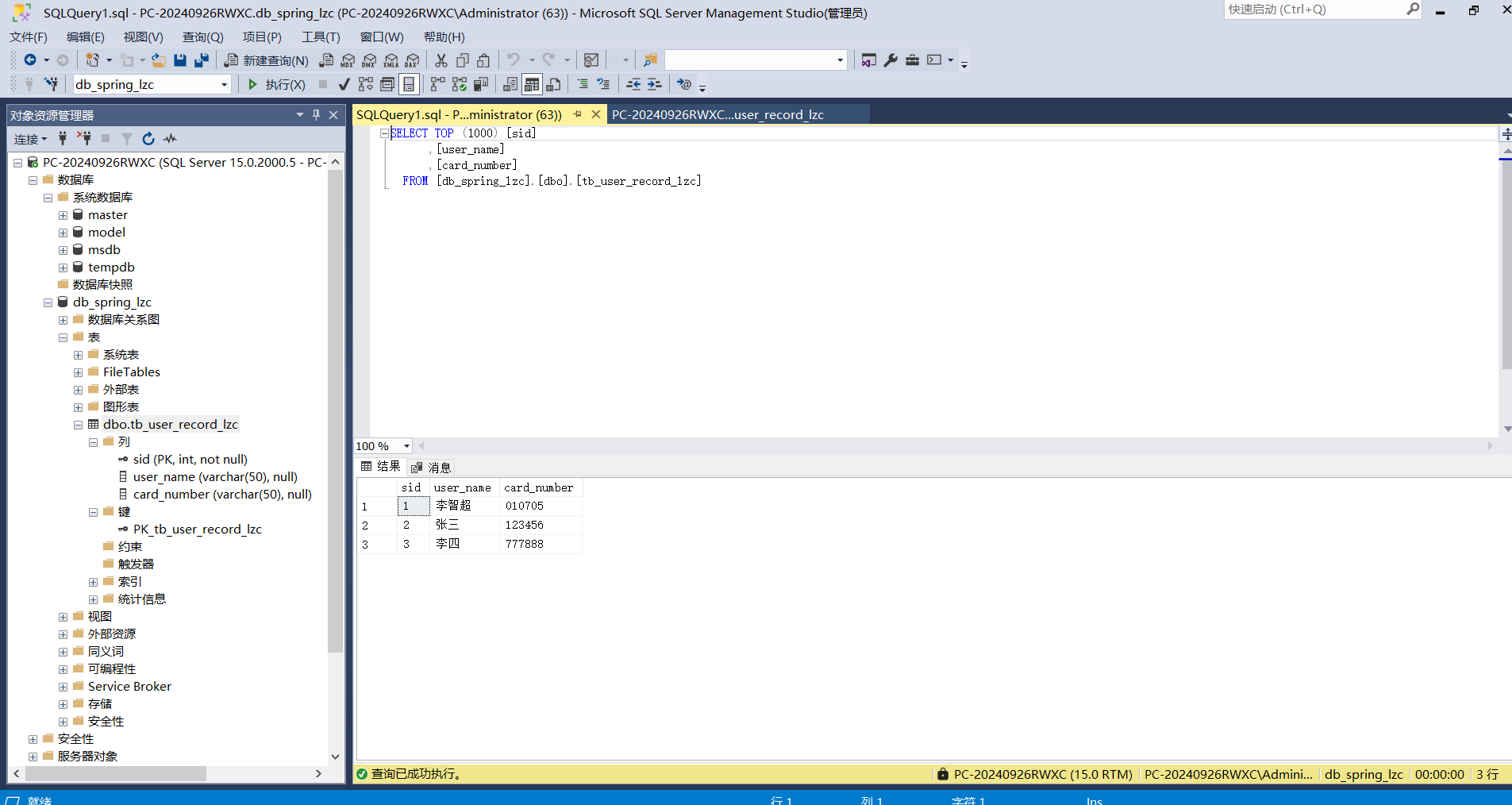Click the 执行(X) execute button
The image size is (1512, 805).
276,84
